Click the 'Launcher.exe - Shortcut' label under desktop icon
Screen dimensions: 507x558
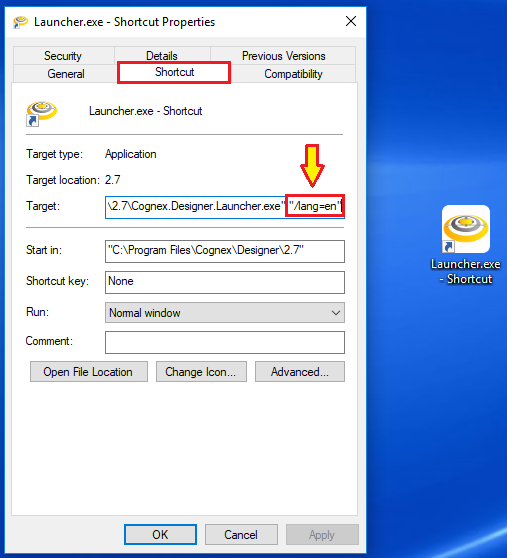point(466,272)
